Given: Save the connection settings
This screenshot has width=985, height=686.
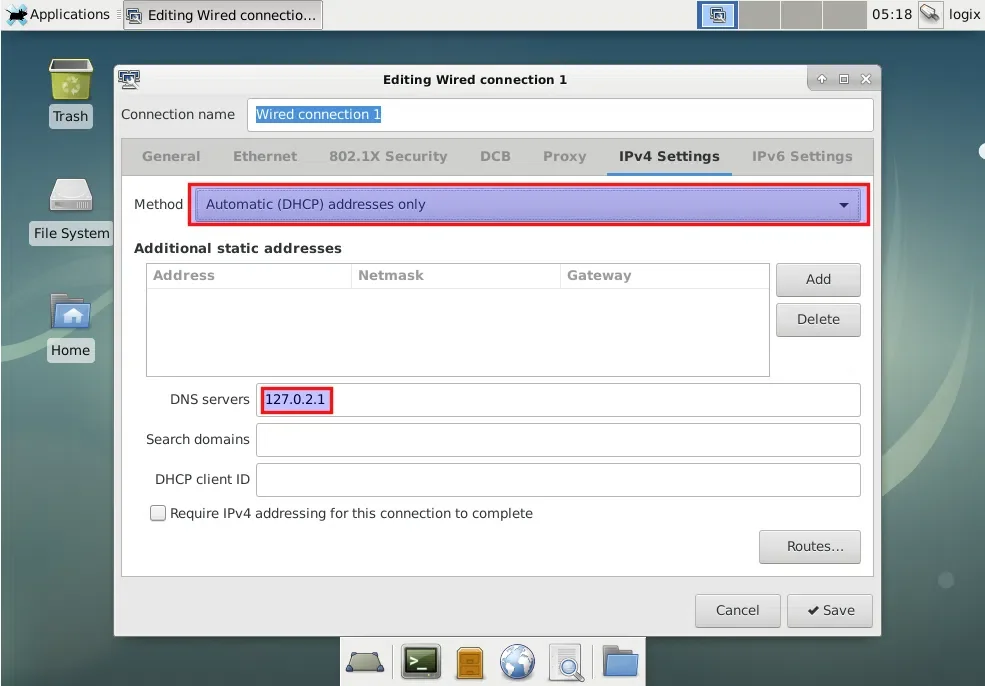Looking at the screenshot, I should click(x=830, y=611).
